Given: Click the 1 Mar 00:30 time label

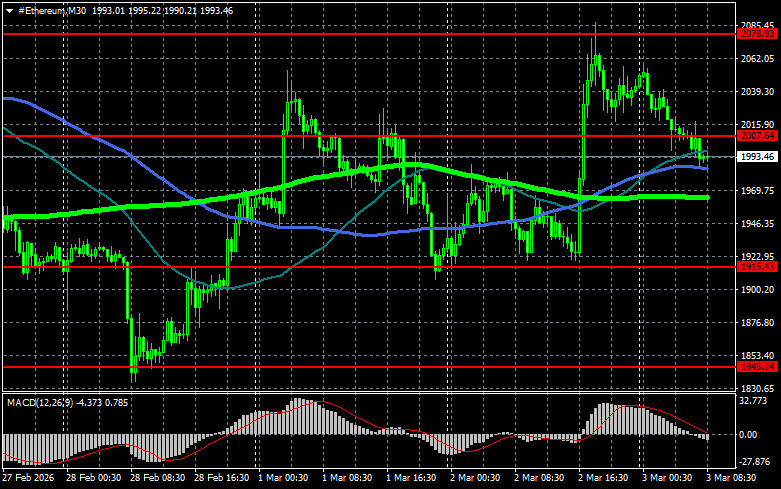Looking at the screenshot, I should (x=283, y=478).
